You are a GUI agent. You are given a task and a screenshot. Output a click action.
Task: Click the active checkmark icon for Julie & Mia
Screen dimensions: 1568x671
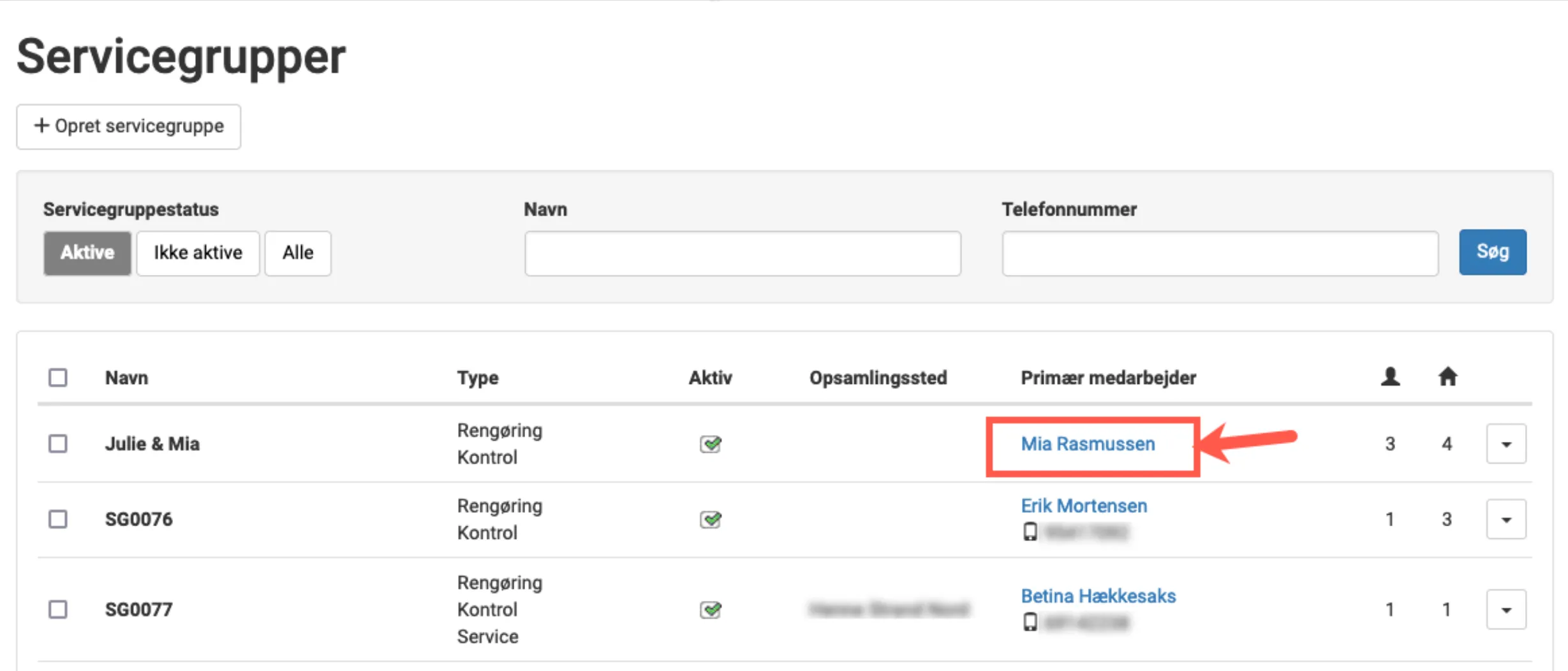(x=710, y=444)
